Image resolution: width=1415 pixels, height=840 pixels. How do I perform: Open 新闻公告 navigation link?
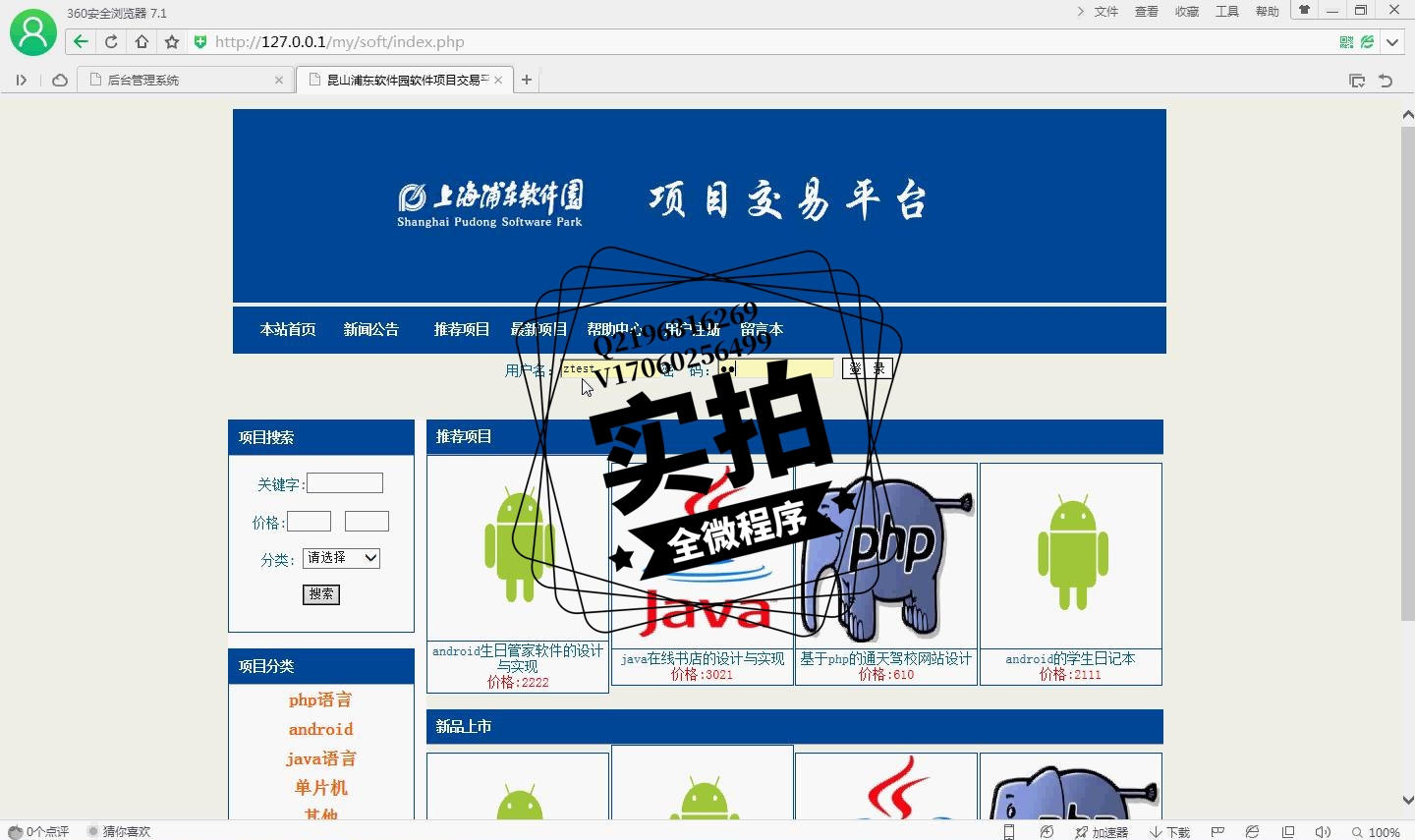(371, 329)
